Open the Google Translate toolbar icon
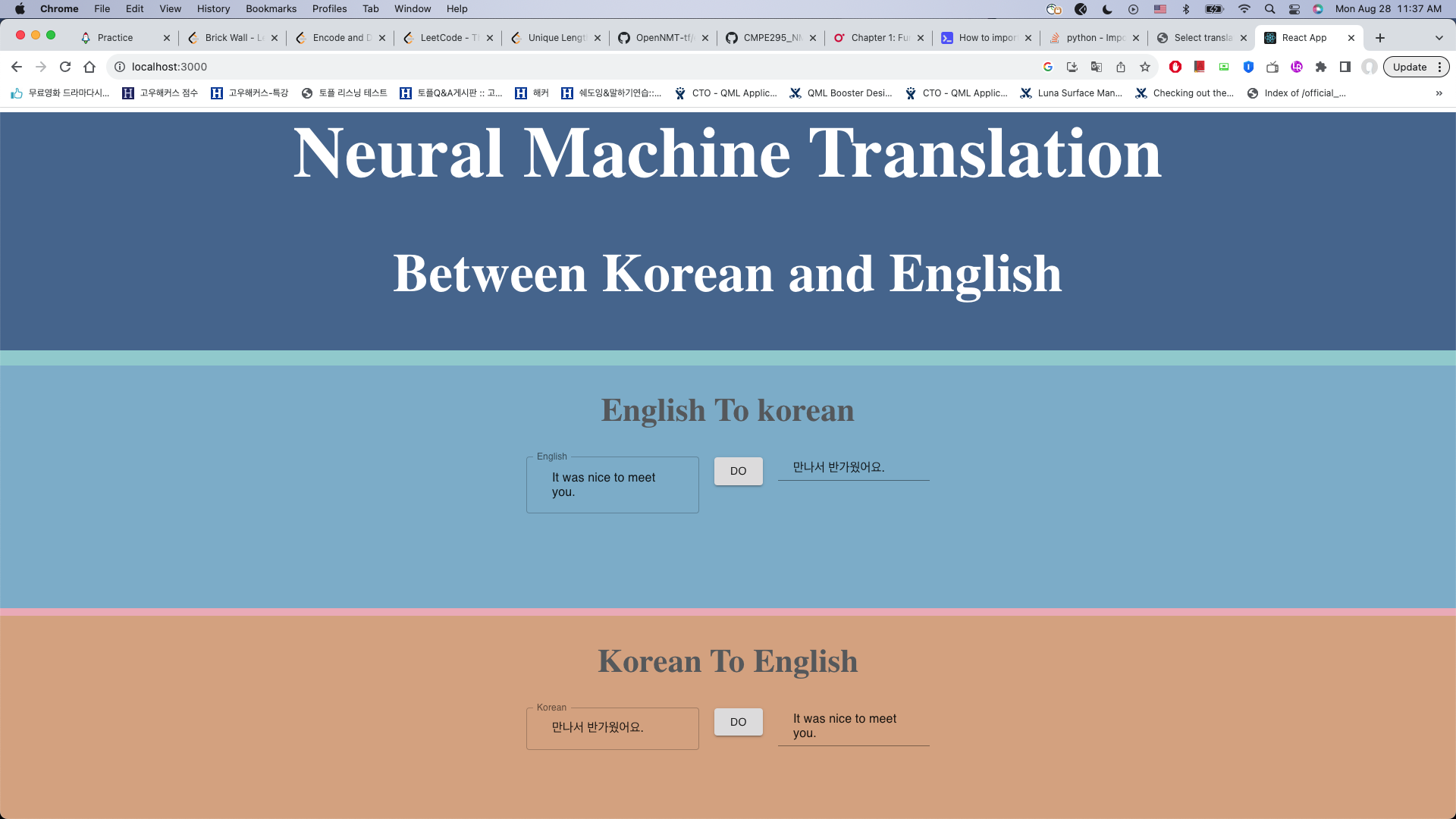The height and width of the screenshot is (819, 1456). point(1097,67)
